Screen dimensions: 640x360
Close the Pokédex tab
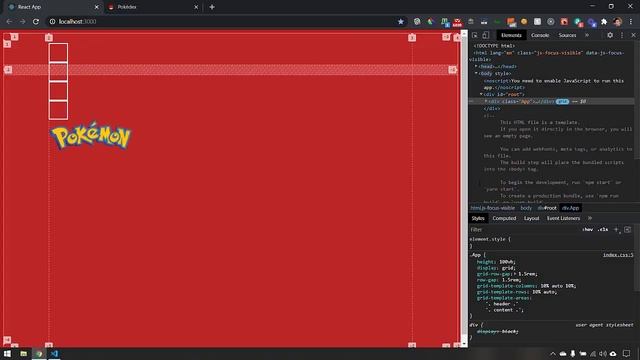pyautogui.click(x=196, y=7)
